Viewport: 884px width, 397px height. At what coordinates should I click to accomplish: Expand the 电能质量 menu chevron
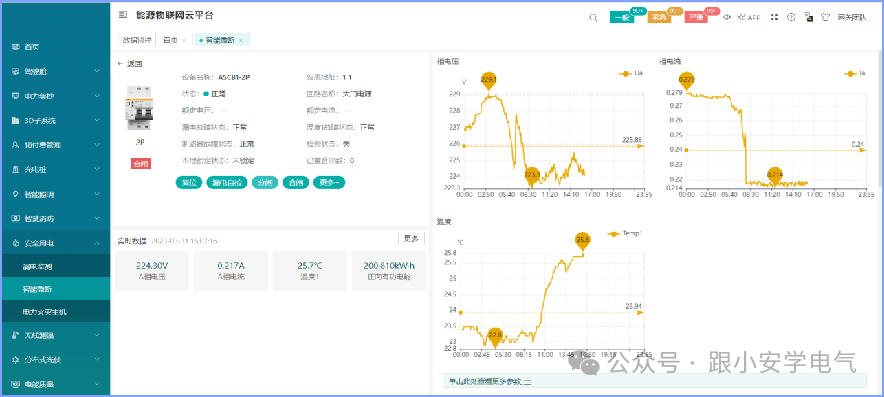click(x=97, y=384)
